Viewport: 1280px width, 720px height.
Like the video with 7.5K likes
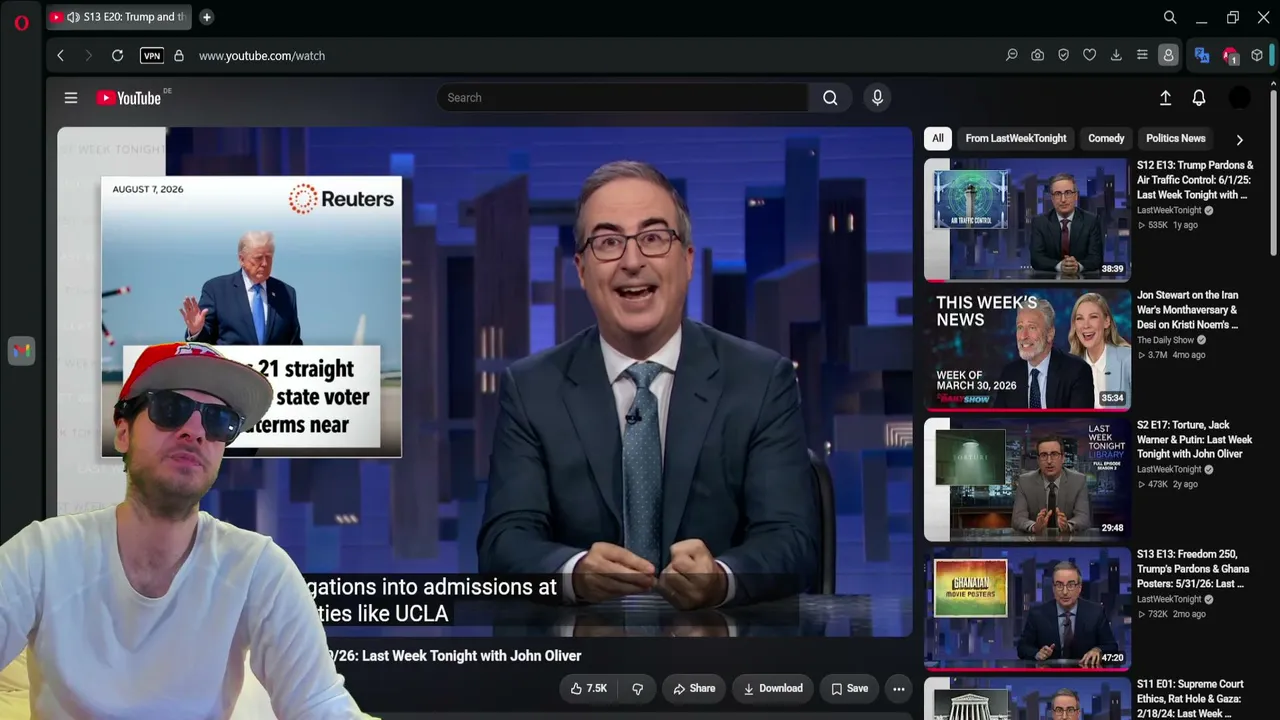(589, 688)
